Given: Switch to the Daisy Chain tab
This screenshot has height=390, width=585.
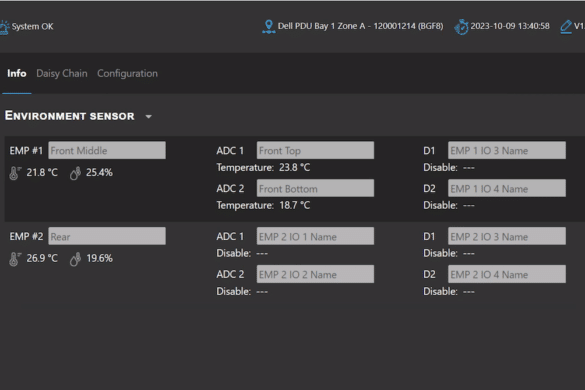Looking at the screenshot, I should point(62,73).
